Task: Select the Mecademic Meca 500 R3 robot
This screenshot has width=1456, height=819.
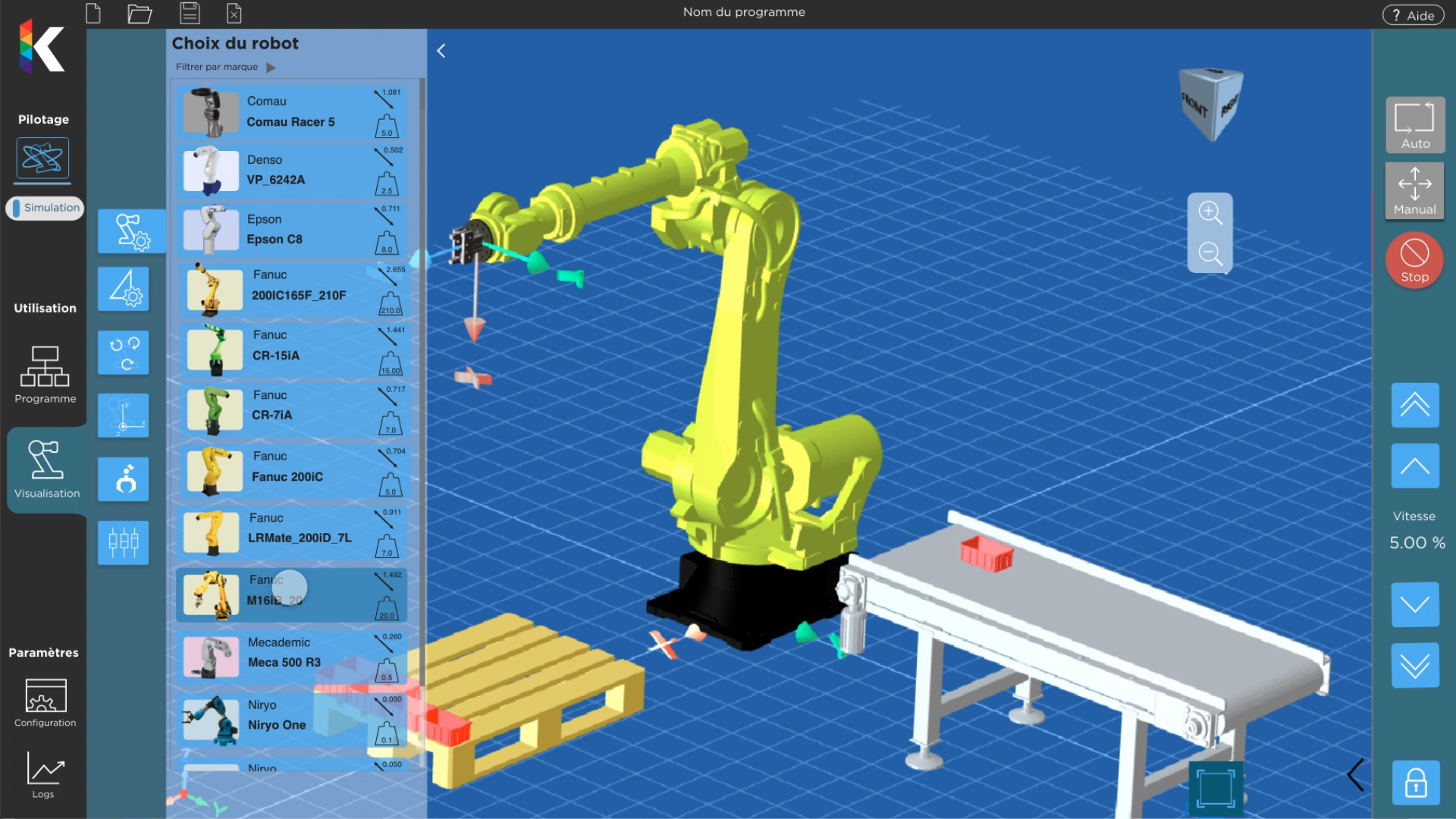Action: 292,657
